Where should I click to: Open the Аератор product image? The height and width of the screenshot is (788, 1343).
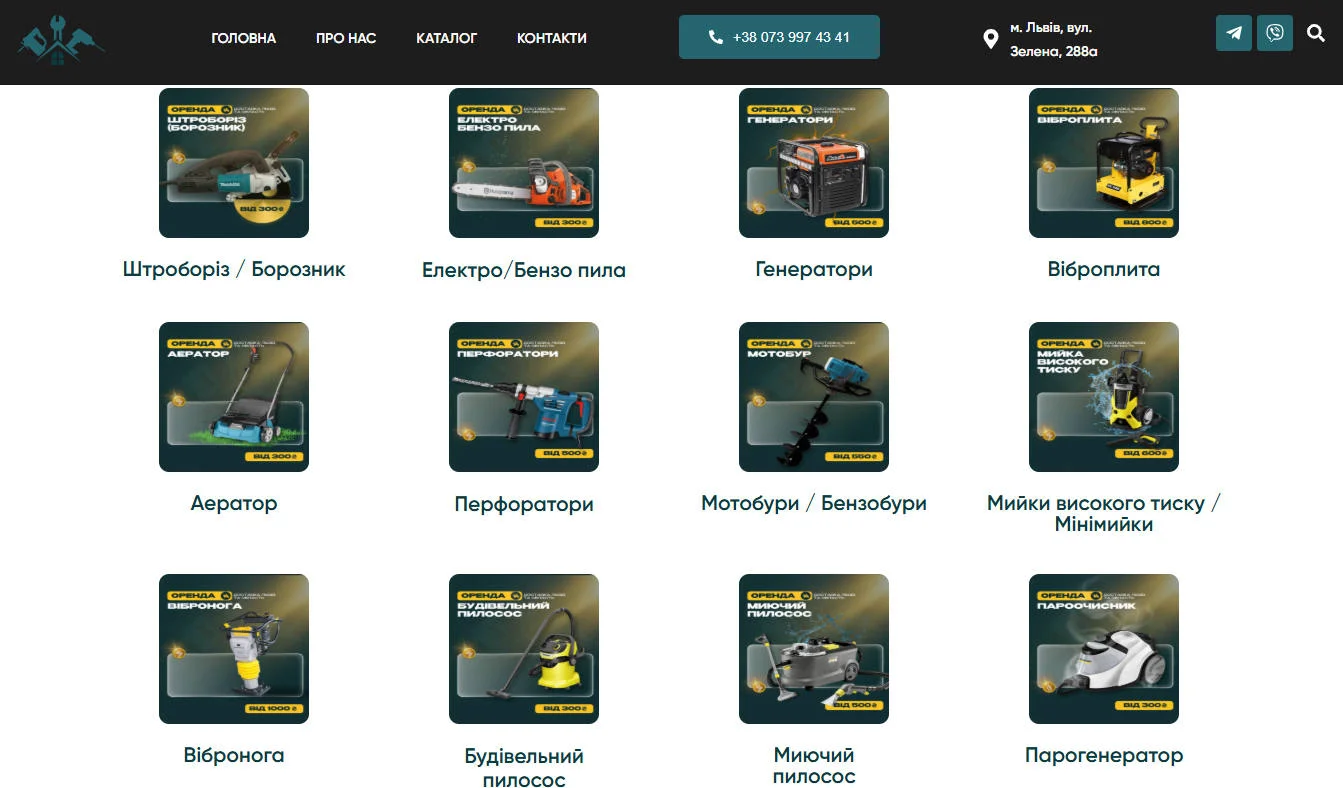(x=234, y=397)
